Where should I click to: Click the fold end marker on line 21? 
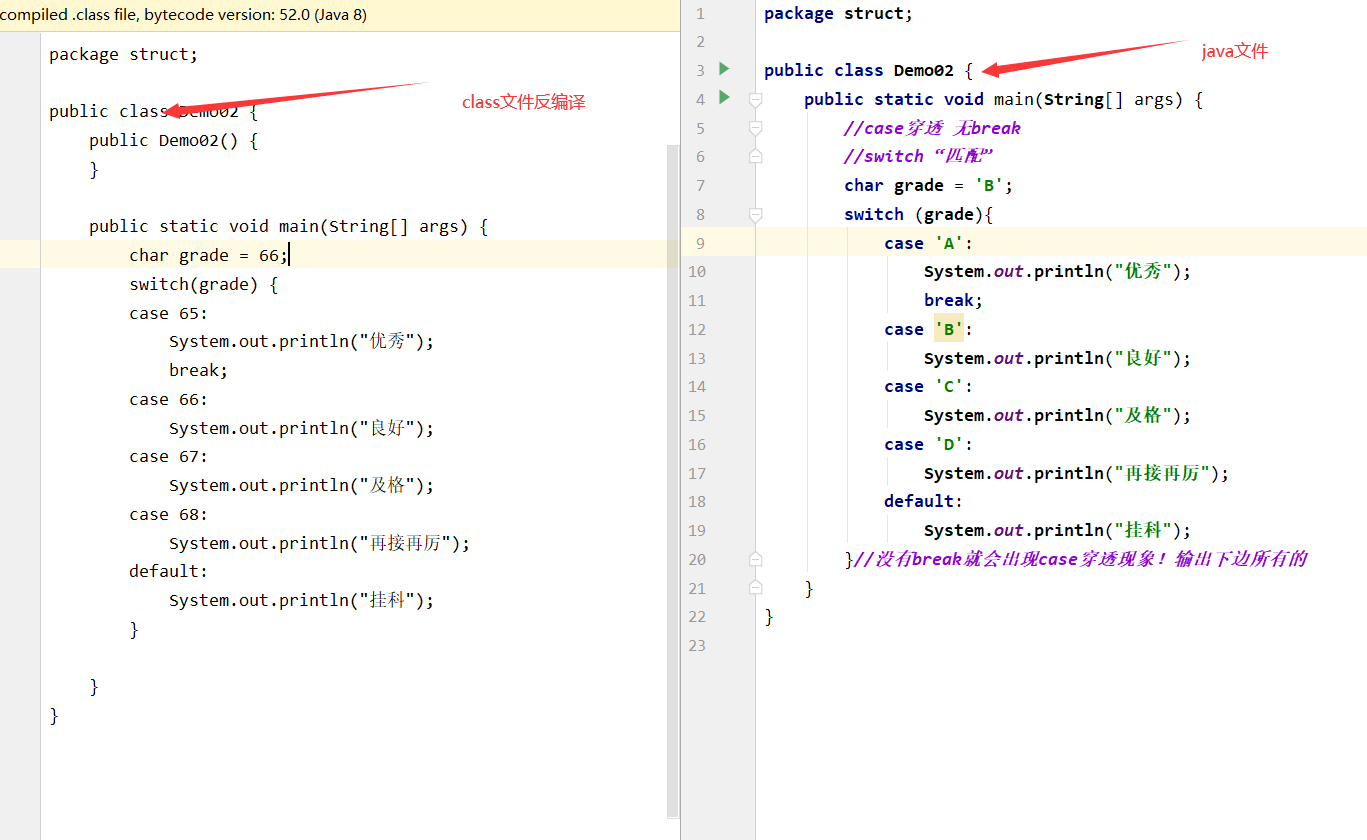756,588
